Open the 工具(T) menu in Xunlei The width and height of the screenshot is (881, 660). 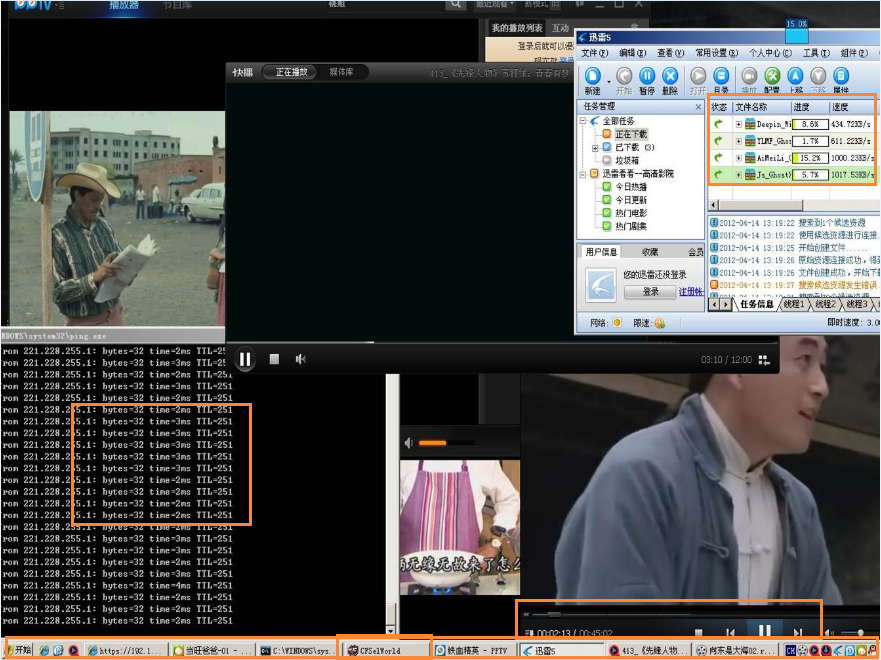click(x=816, y=53)
